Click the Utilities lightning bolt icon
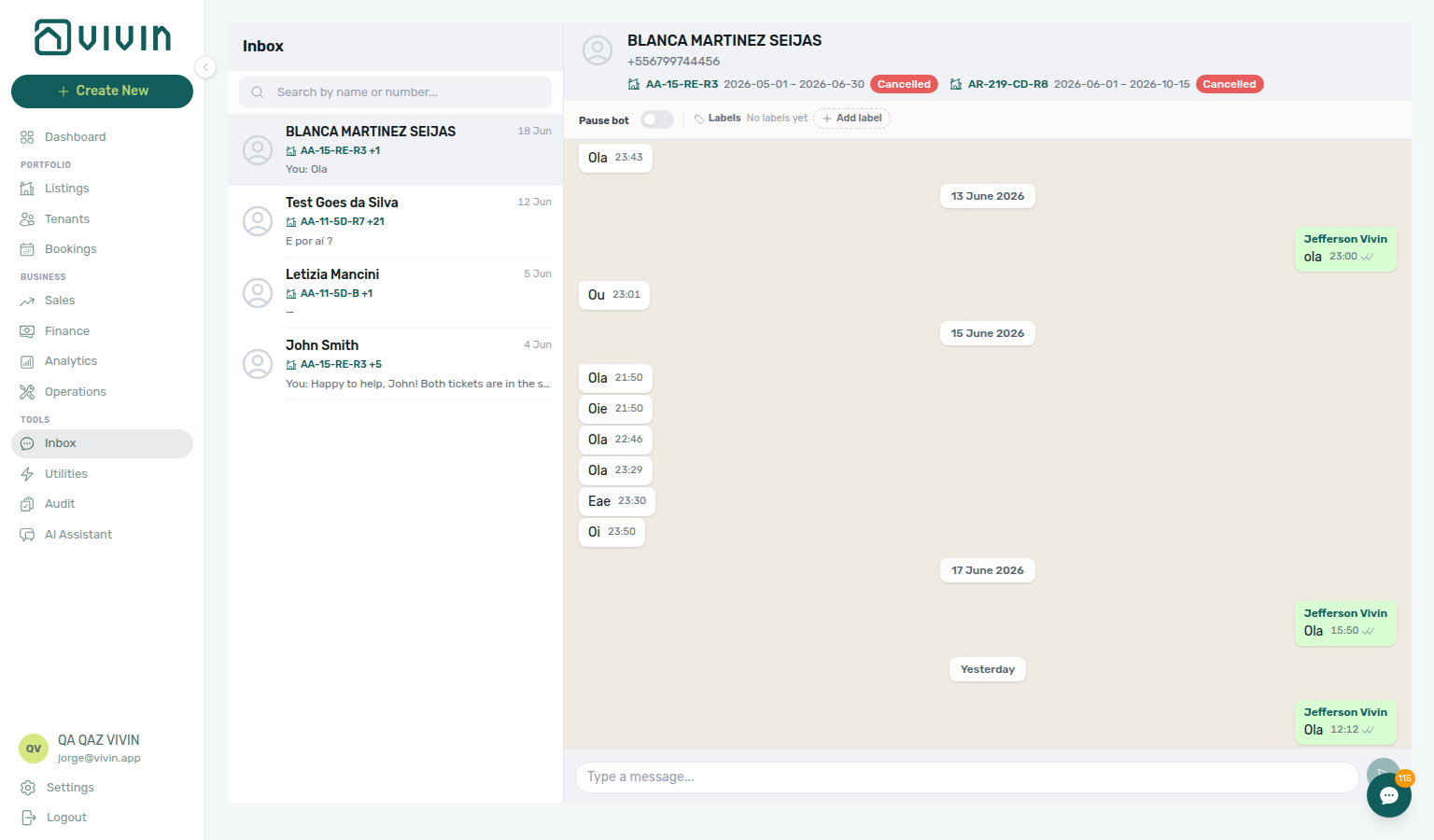The height and width of the screenshot is (840, 1434). (x=27, y=474)
